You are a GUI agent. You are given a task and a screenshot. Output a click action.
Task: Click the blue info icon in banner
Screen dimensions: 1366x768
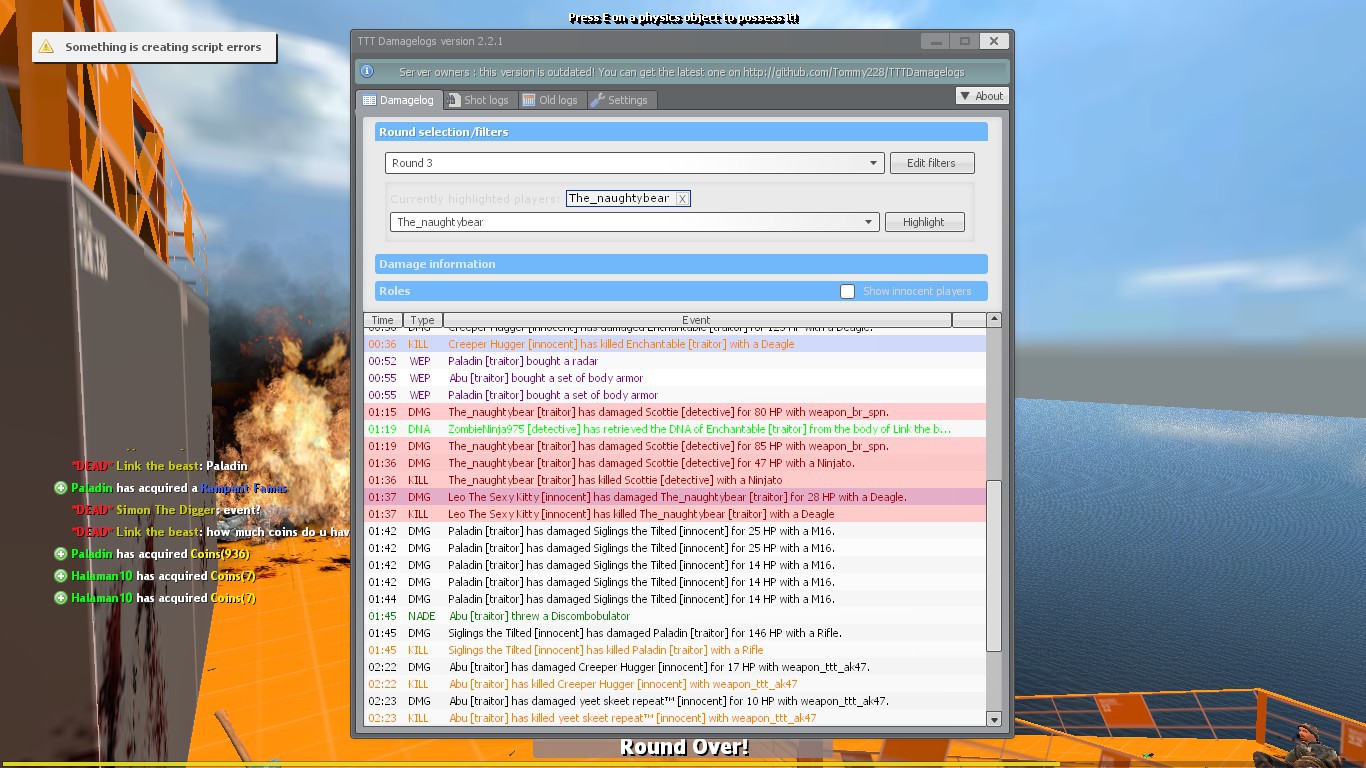[367, 72]
